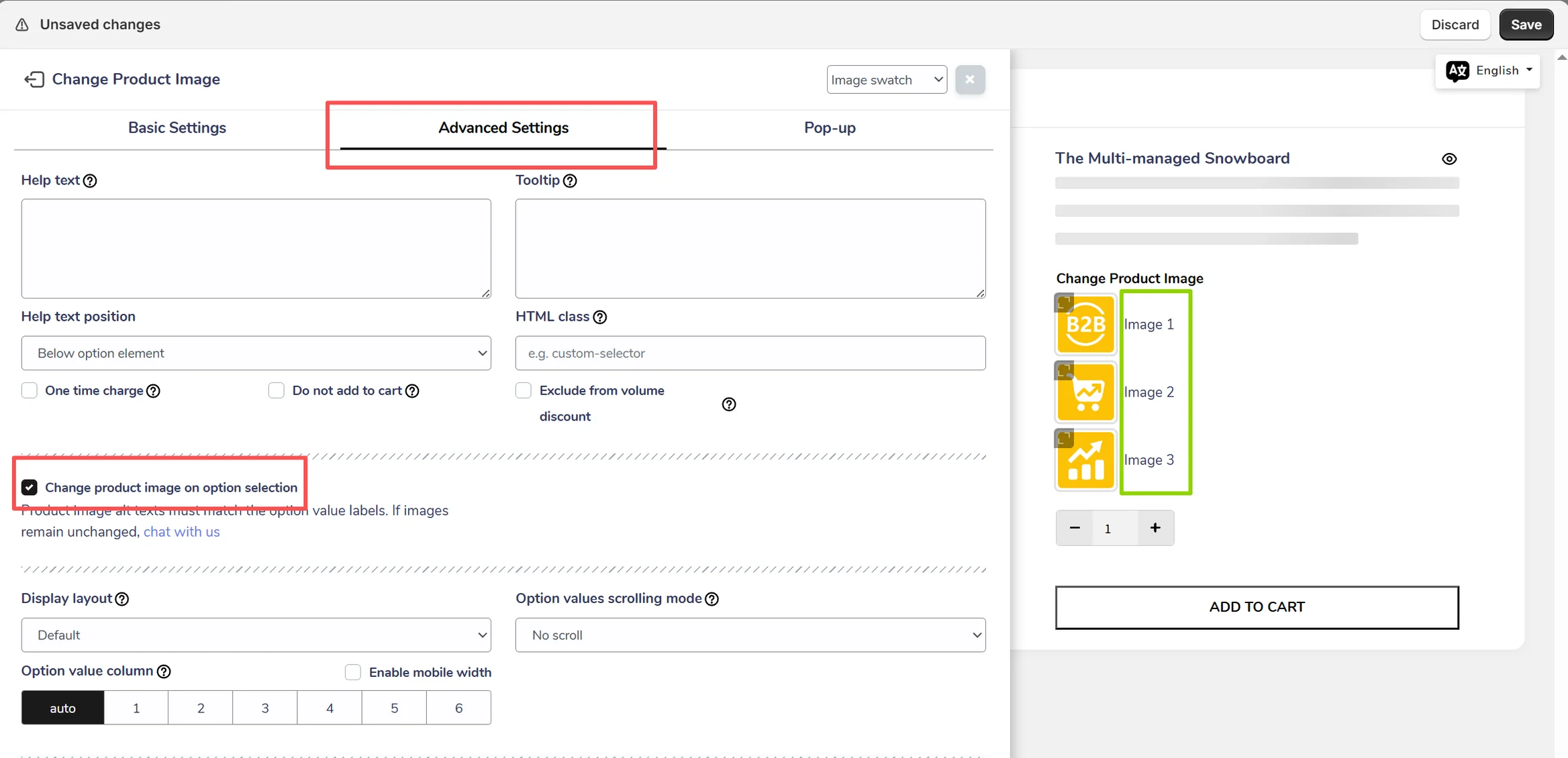Click the Help text question mark icon
This screenshot has height=758, width=1568.
point(90,181)
